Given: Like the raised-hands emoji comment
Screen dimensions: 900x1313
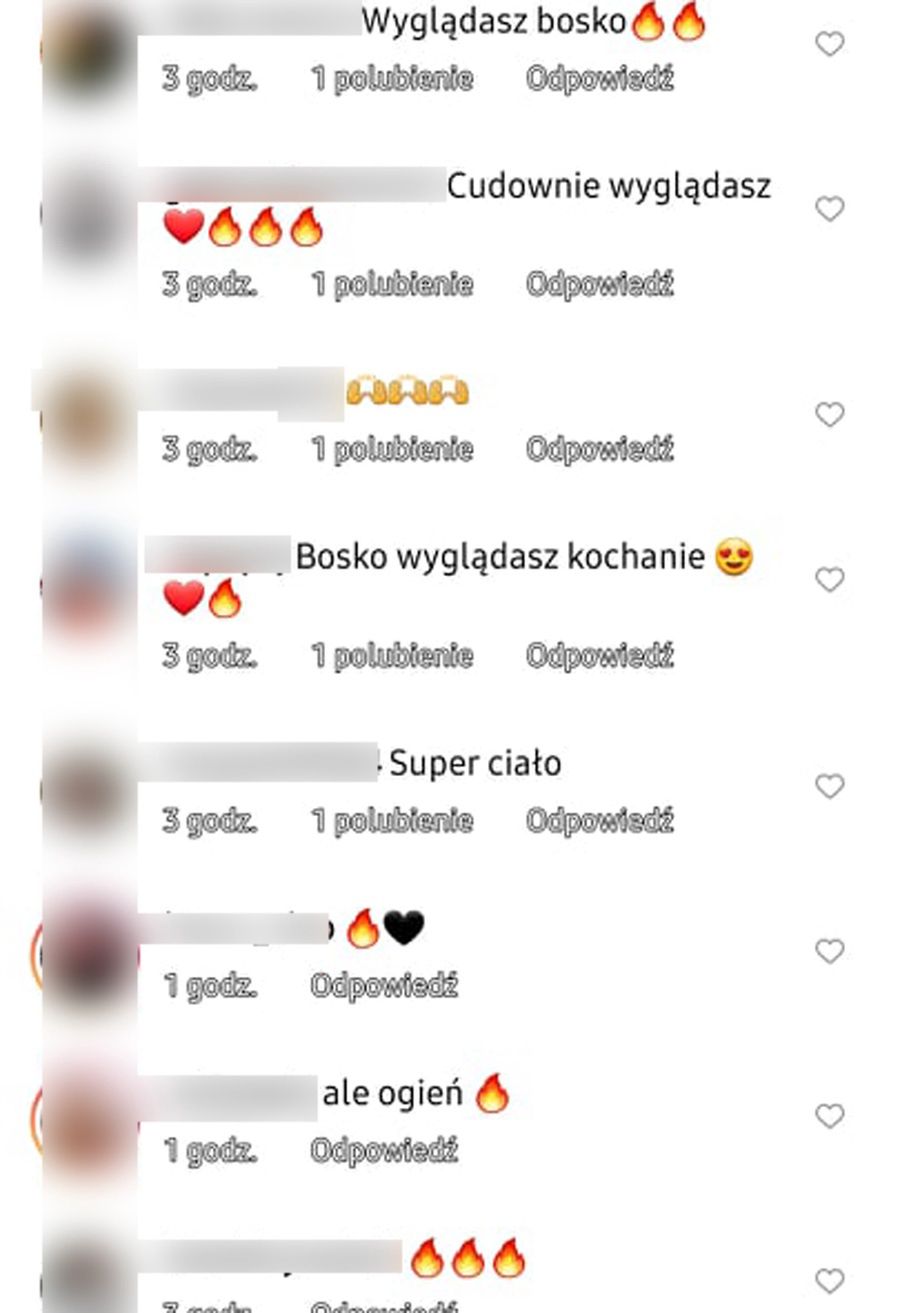Looking at the screenshot, I should [829, 414].
